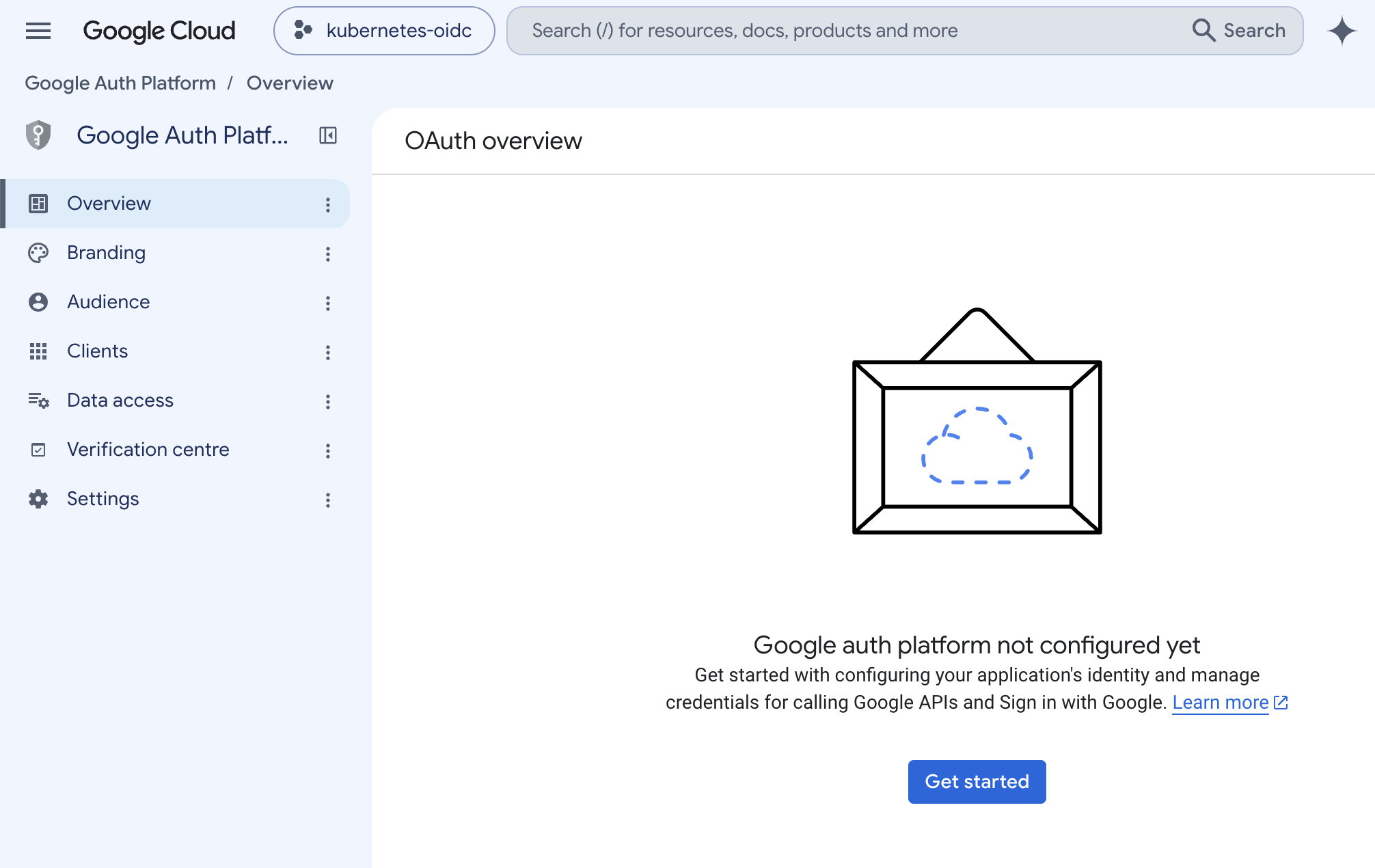This screenshot has height=868, width=1375.
Task: Click the OAuth overview heading
Action: (493, 141)
